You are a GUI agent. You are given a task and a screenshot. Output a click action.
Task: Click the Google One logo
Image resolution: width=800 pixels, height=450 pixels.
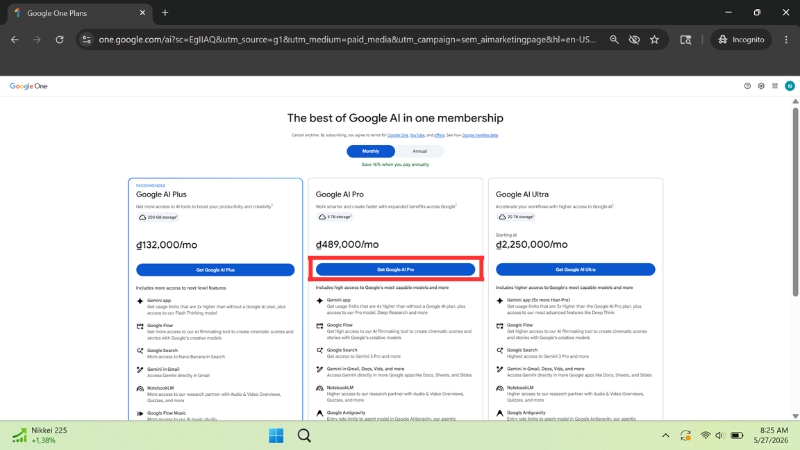click(x=29, y=86)
